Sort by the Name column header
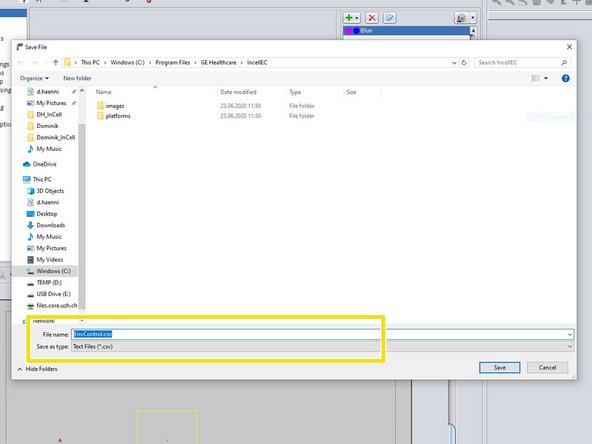592x444 pixels. 103,92
